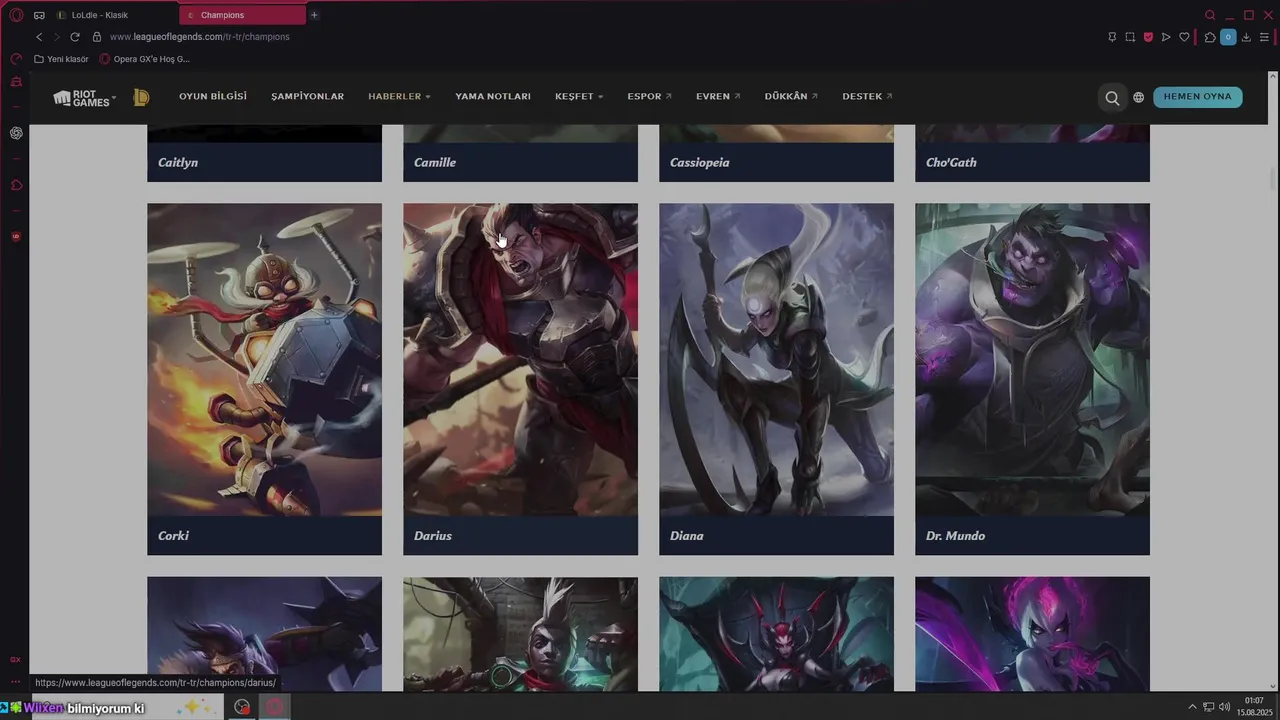Open GX Control speedometer in sidebar
The width and height of the screenshot is (1280, 720).
point(16,59)
